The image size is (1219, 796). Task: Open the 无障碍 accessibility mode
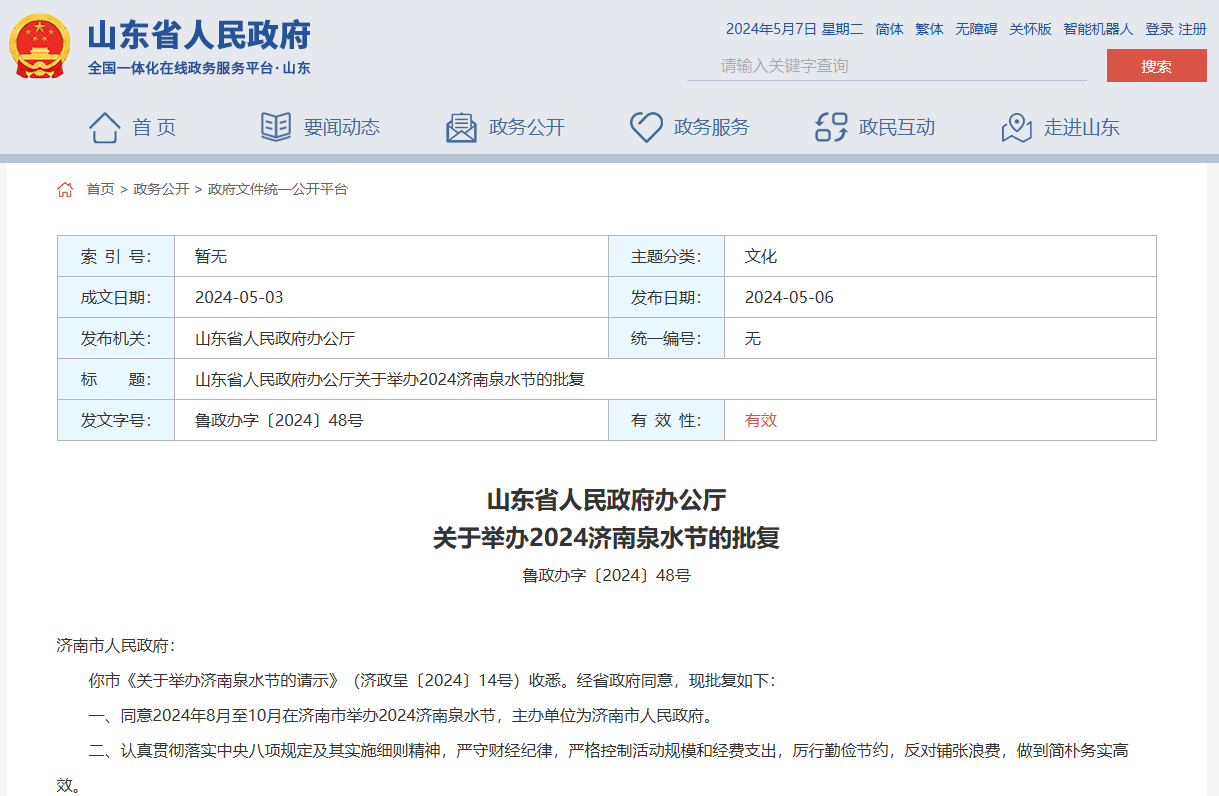pos(976,29)
